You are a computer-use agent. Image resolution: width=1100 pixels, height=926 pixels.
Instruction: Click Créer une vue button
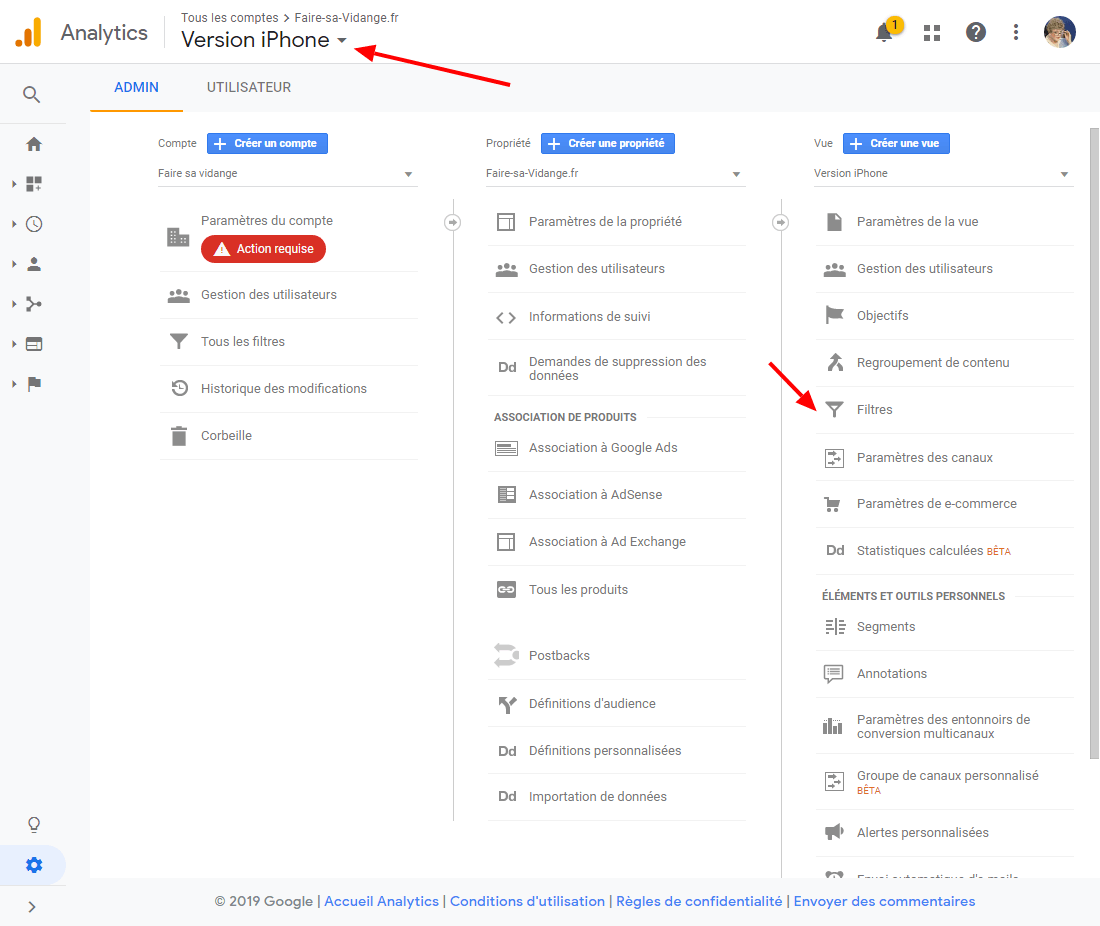[896, 143]
